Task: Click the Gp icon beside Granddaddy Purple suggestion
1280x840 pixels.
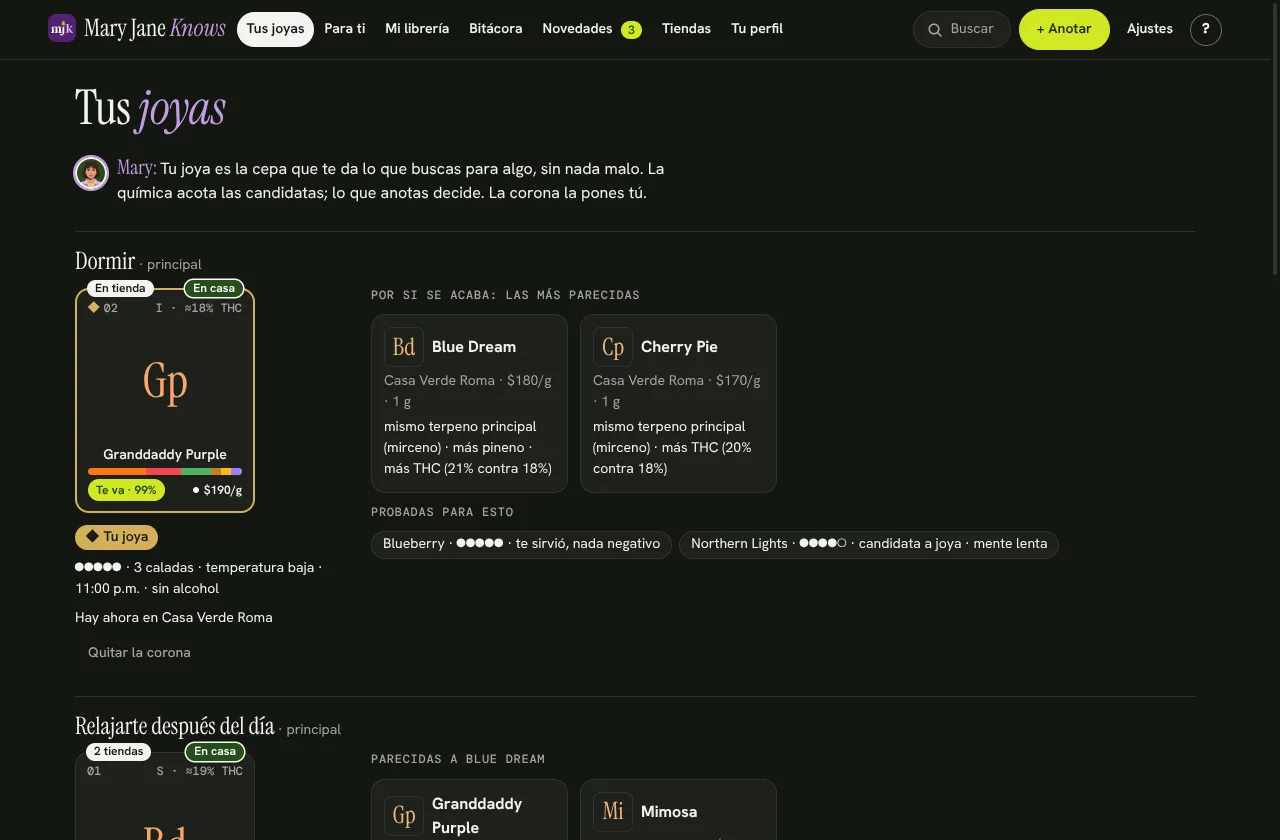Action: pyautogui.click(x=404, y=816)
